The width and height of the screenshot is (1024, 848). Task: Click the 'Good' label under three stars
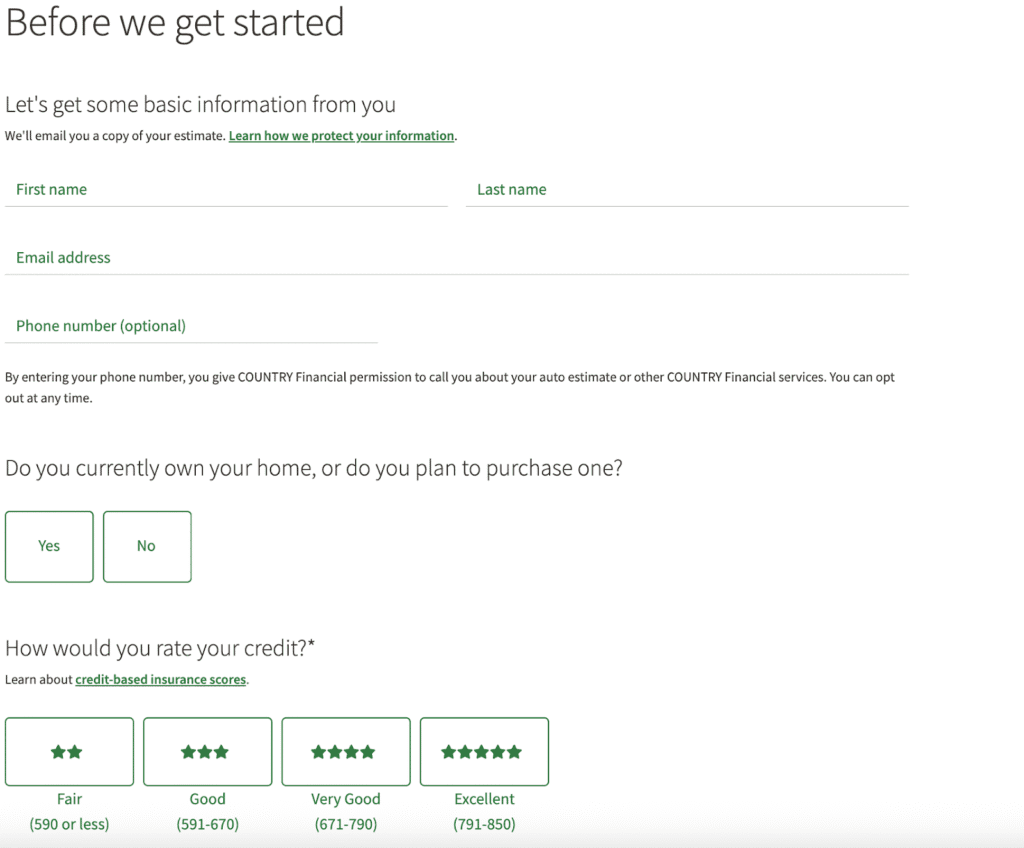tap(207, 799)
